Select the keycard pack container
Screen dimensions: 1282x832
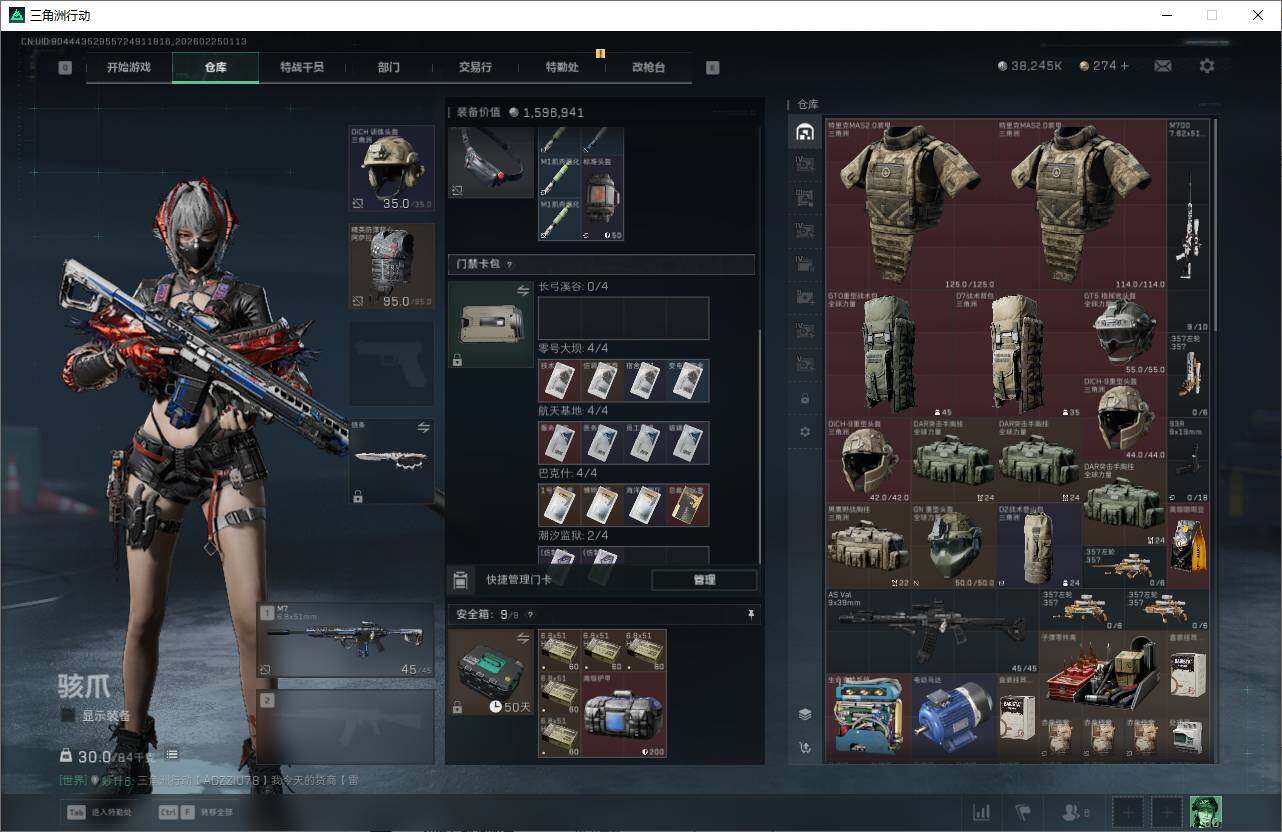pos(490,324)
